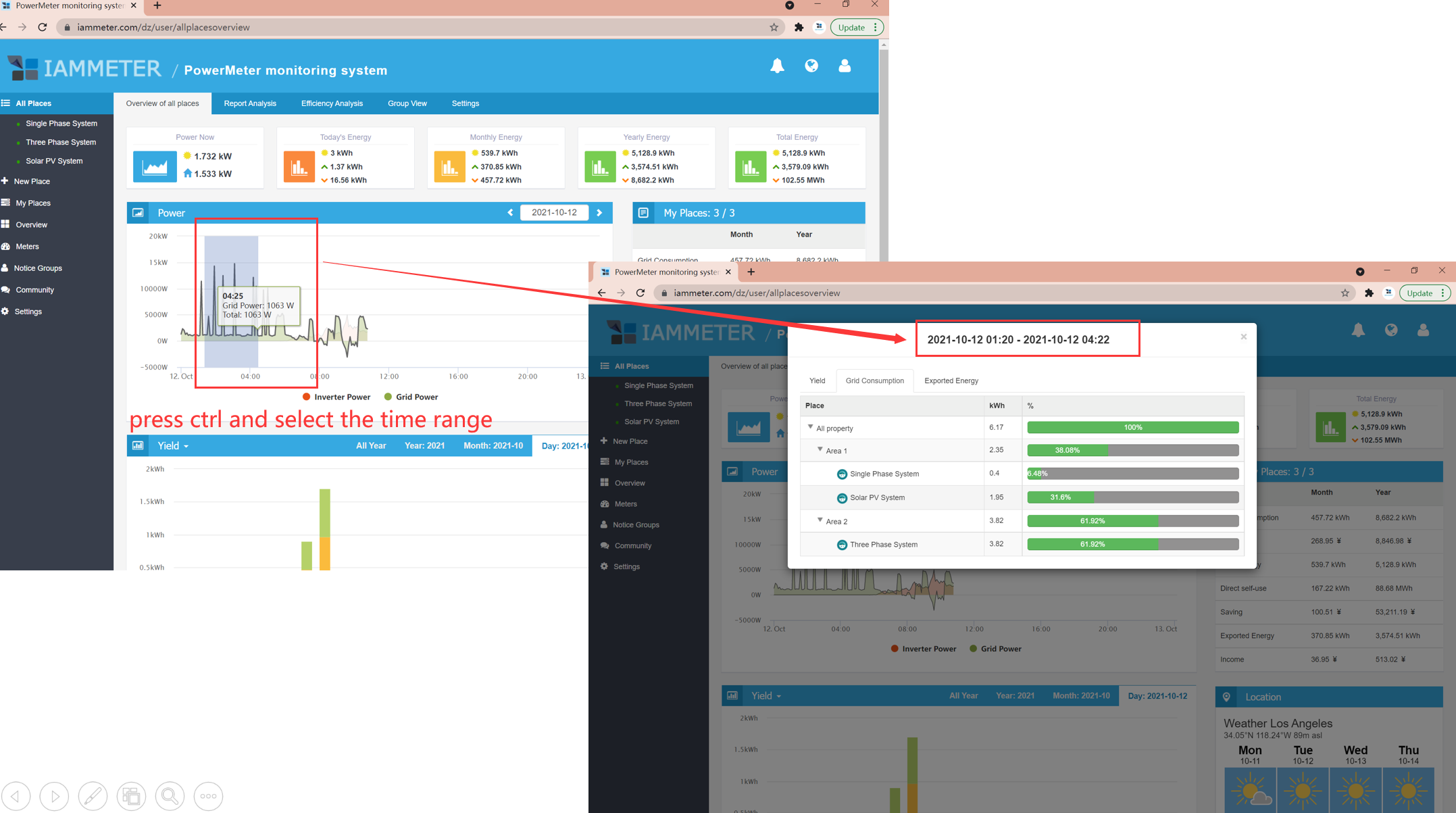This screenshot has height=813, width=1456.
Task: Click the pen annotation tool icon
Action: coord(93,795)
